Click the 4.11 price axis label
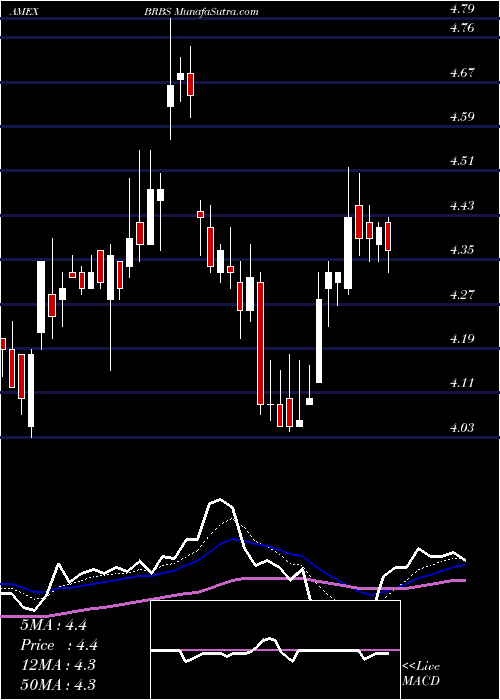Viewport: 500px width, 700px height. (461, 383)
